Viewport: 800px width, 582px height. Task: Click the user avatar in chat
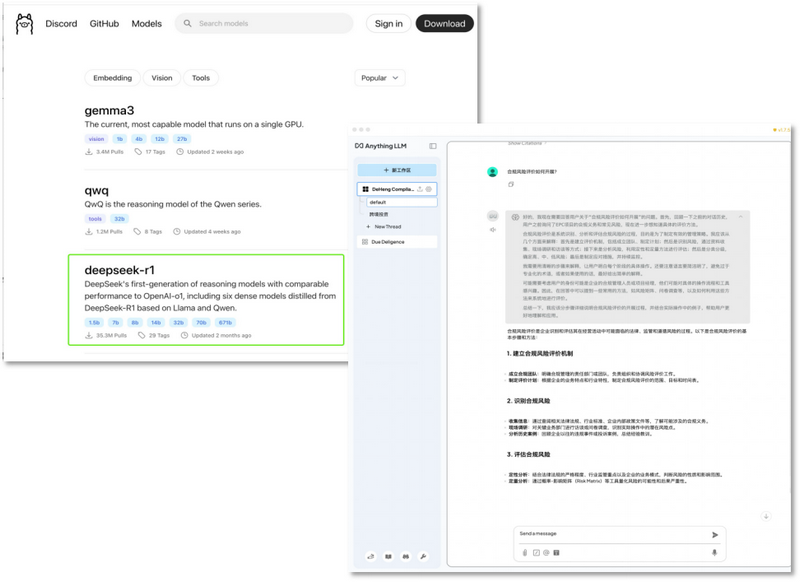click(x=492, y=172)
